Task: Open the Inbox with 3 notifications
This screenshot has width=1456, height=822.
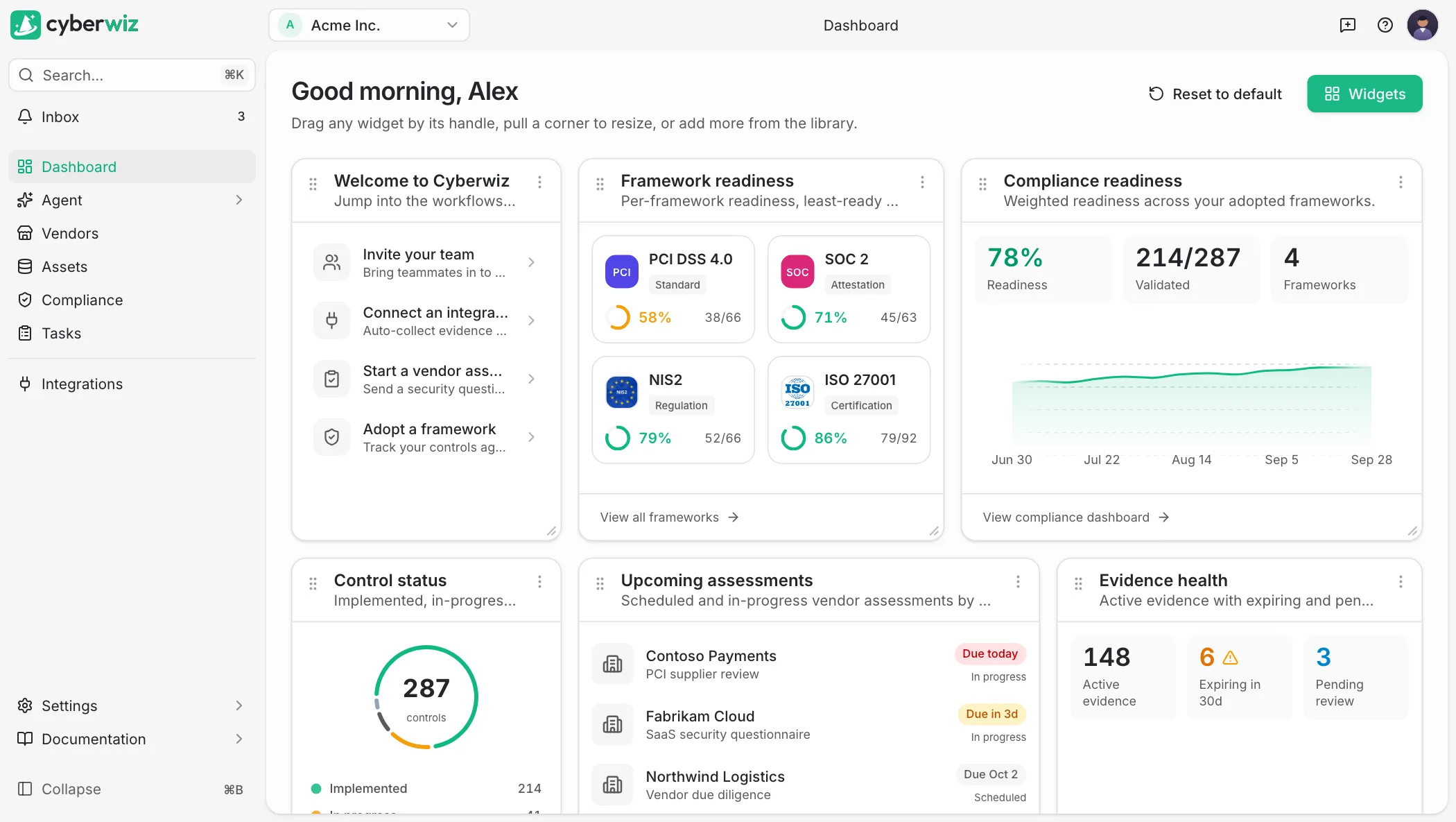Action: [x=132, y=117]
